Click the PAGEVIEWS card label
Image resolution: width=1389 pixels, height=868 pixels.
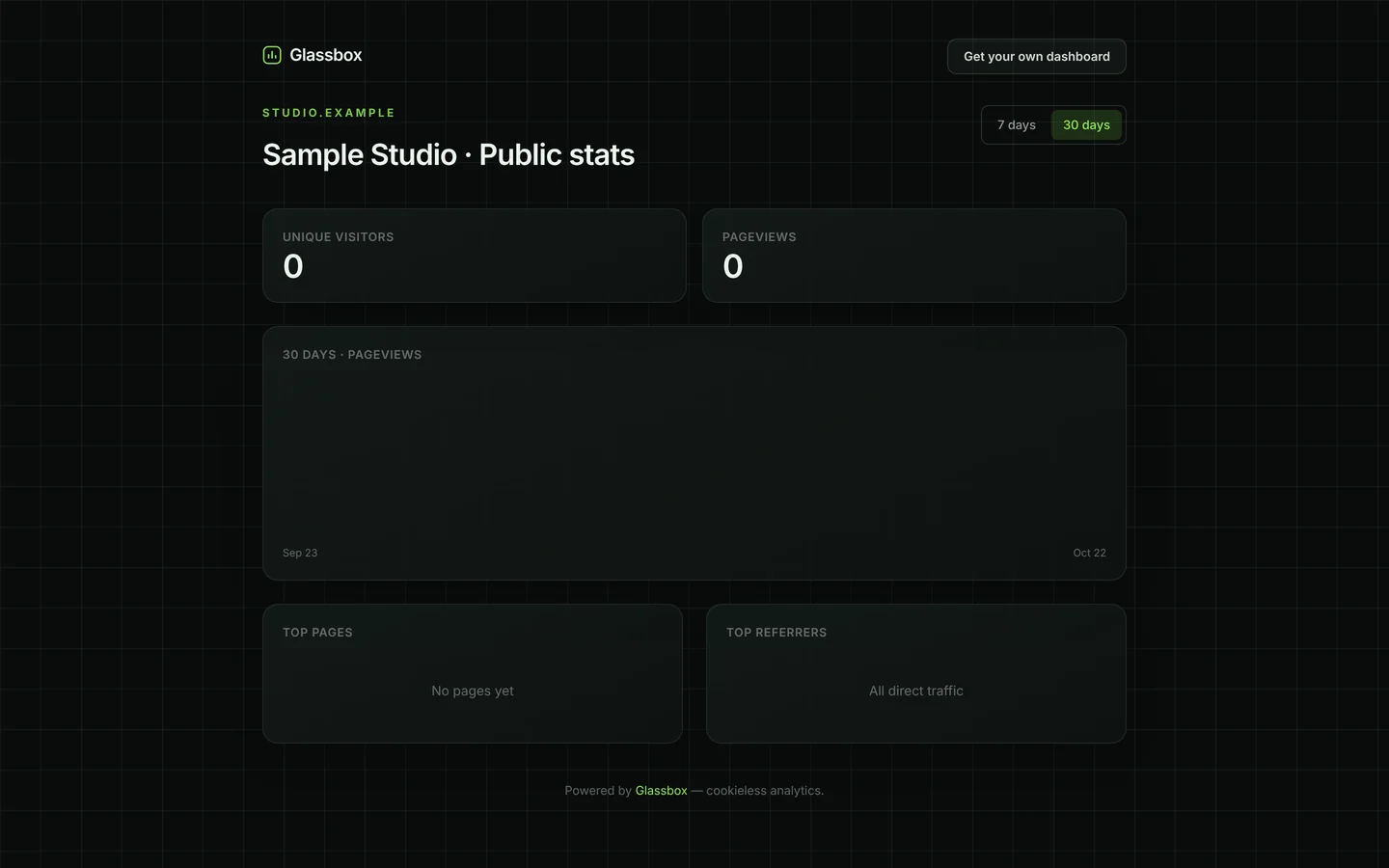(x=759, y=237)
